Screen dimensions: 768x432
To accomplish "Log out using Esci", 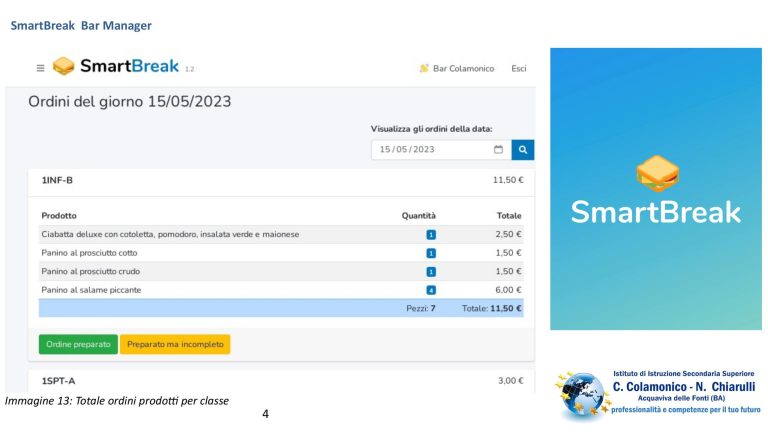I will coord(519,69).
